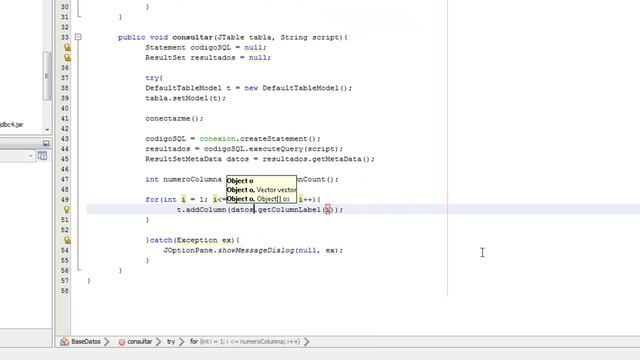Click "String script" in the method parameters

310,38
